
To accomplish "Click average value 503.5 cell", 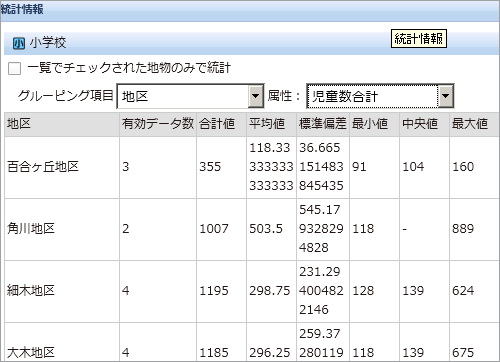I will point(272,229).
